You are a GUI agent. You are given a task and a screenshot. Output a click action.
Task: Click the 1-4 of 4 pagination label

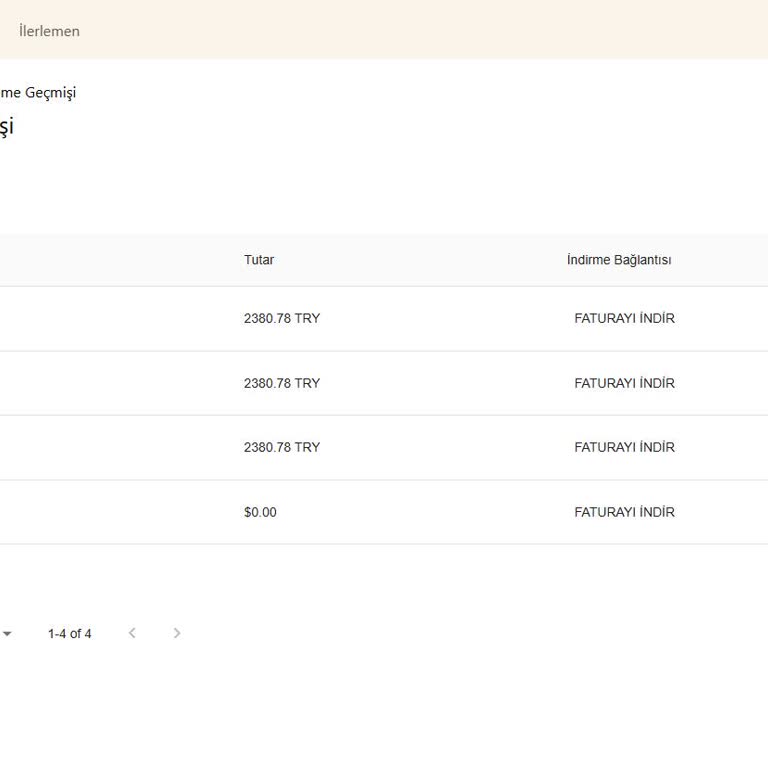[70, 634]
